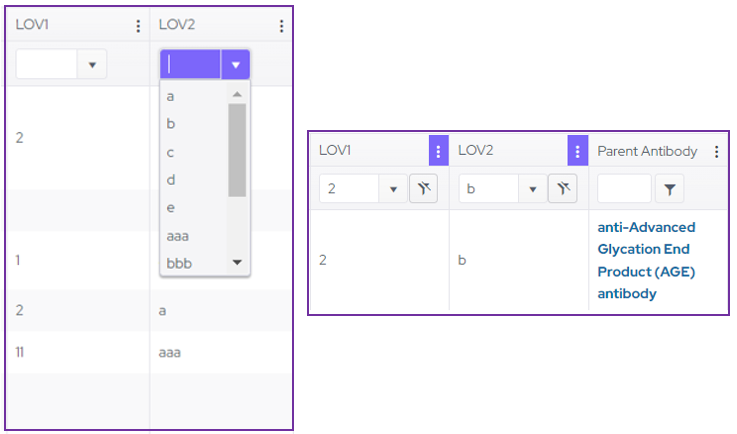The image size is (737, 434).
Task: Click highlighted LOV2 column menu in right grid
Action: point(576,151)
